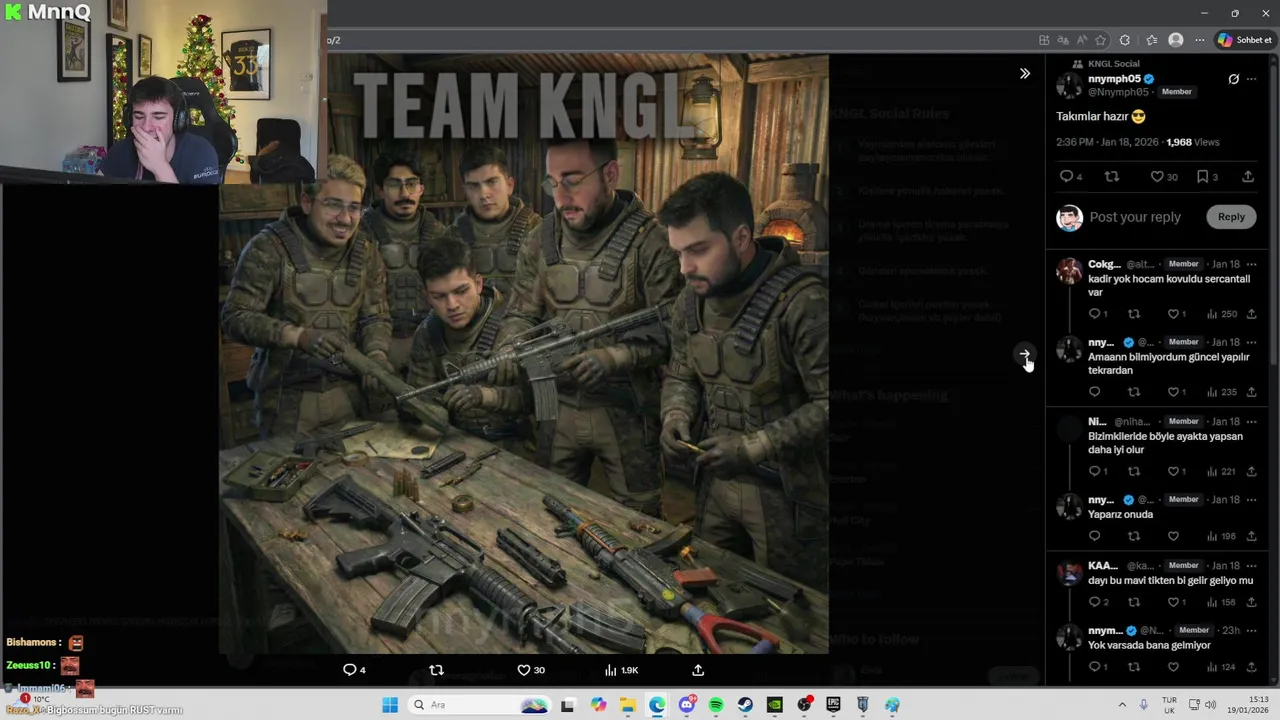The height and width of the screenshot is (720, 1280).
Task: Repost the 'Yok varsada bana gelmiyor' reply
Action: click(x=1134, y=667)
